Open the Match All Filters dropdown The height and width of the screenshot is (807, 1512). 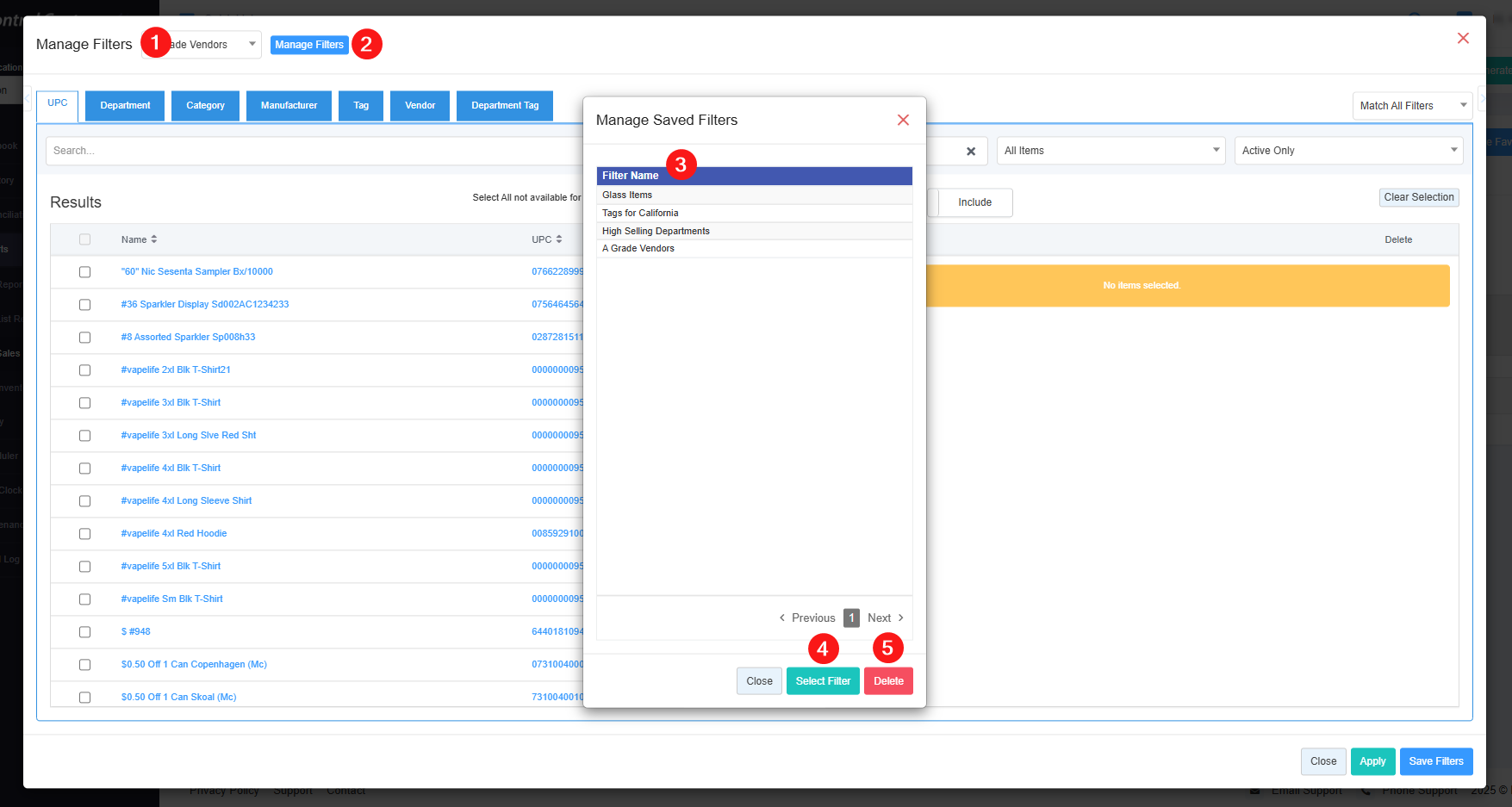point(1412,106)
